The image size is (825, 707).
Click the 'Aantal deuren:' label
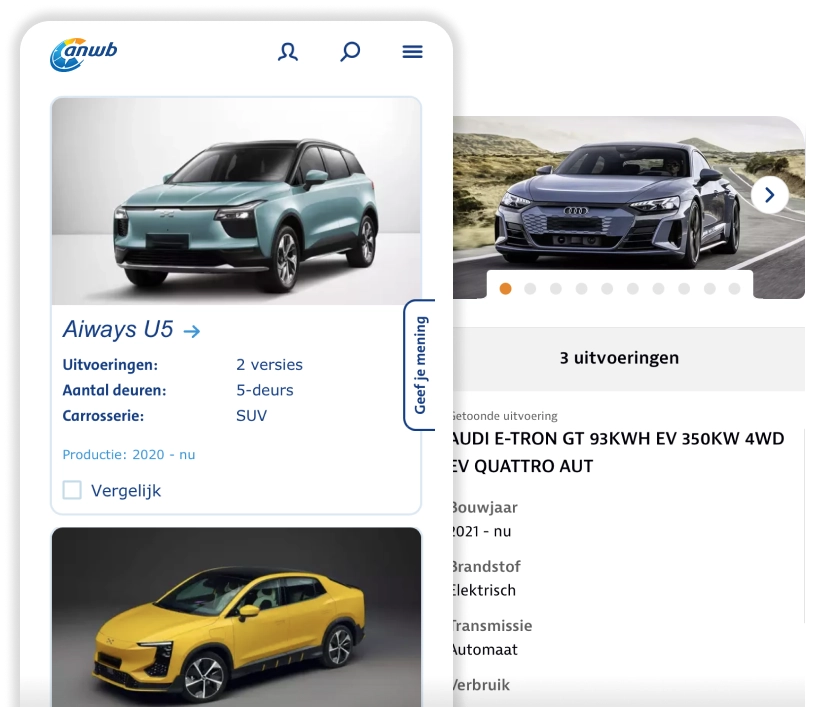(x=114, y=390)
